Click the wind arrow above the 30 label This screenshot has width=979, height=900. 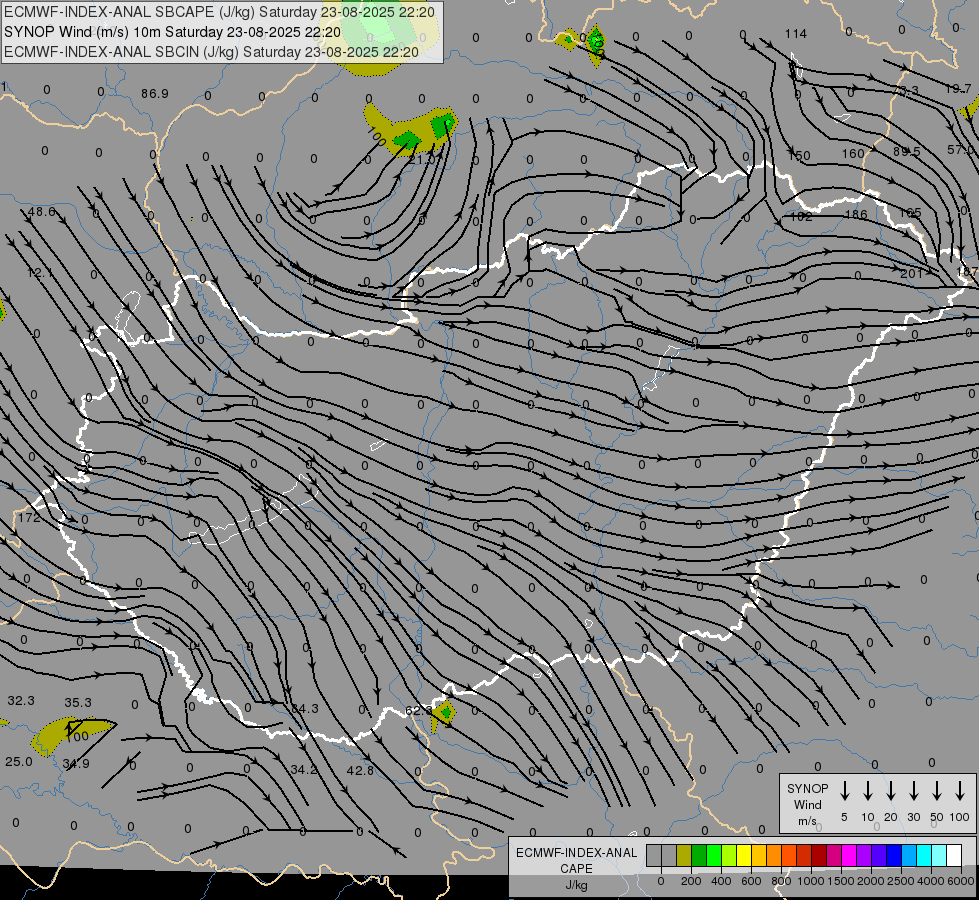click(913, 791)
